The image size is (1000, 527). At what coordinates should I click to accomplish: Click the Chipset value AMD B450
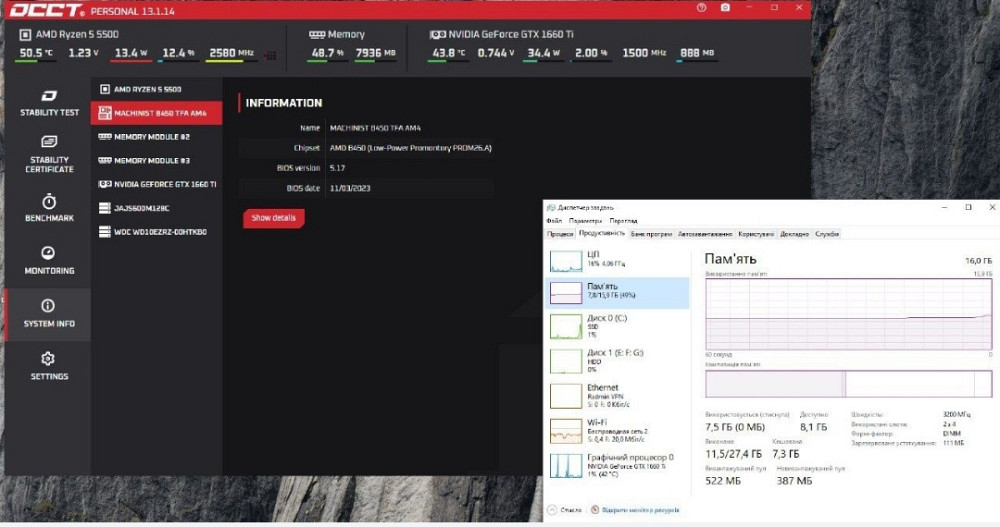click(x=410, y=148)
